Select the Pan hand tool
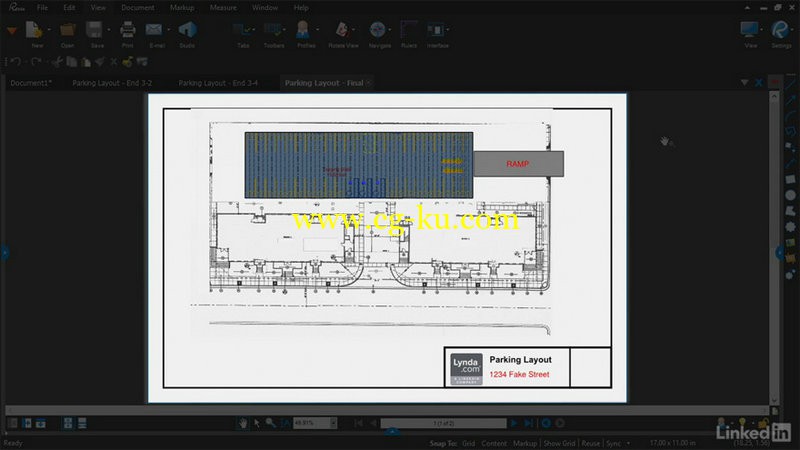The width and height of the screenshot is (800, 450). 243,423
